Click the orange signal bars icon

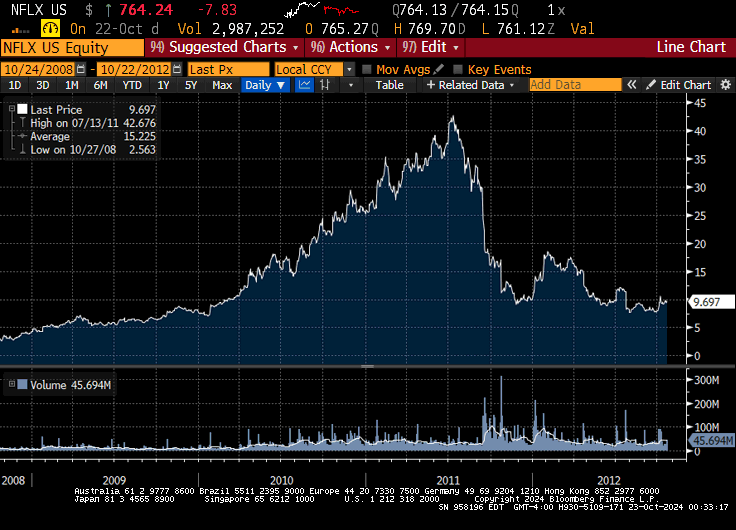[21, 31]
